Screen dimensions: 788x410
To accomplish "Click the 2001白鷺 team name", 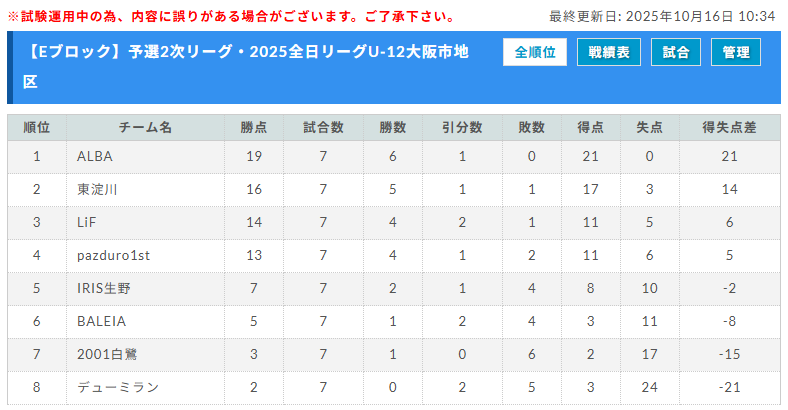I will tap(104, 354).
